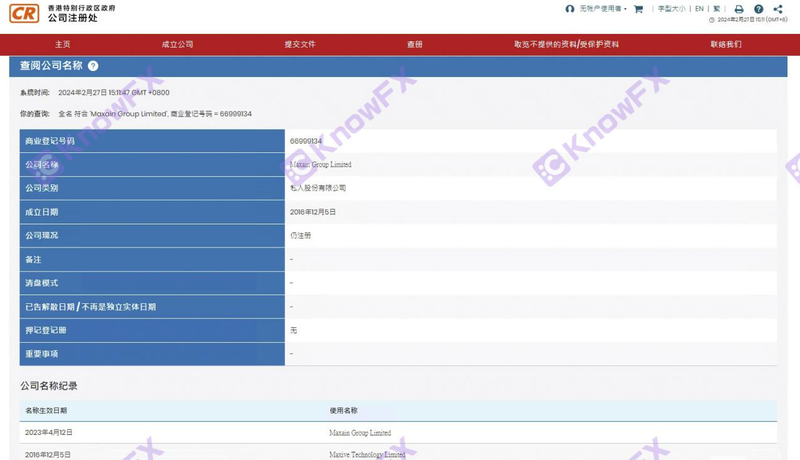Select Maxive Technology Limited name record
The width and height of the screenshot is (800, 460).
[367, 454]
